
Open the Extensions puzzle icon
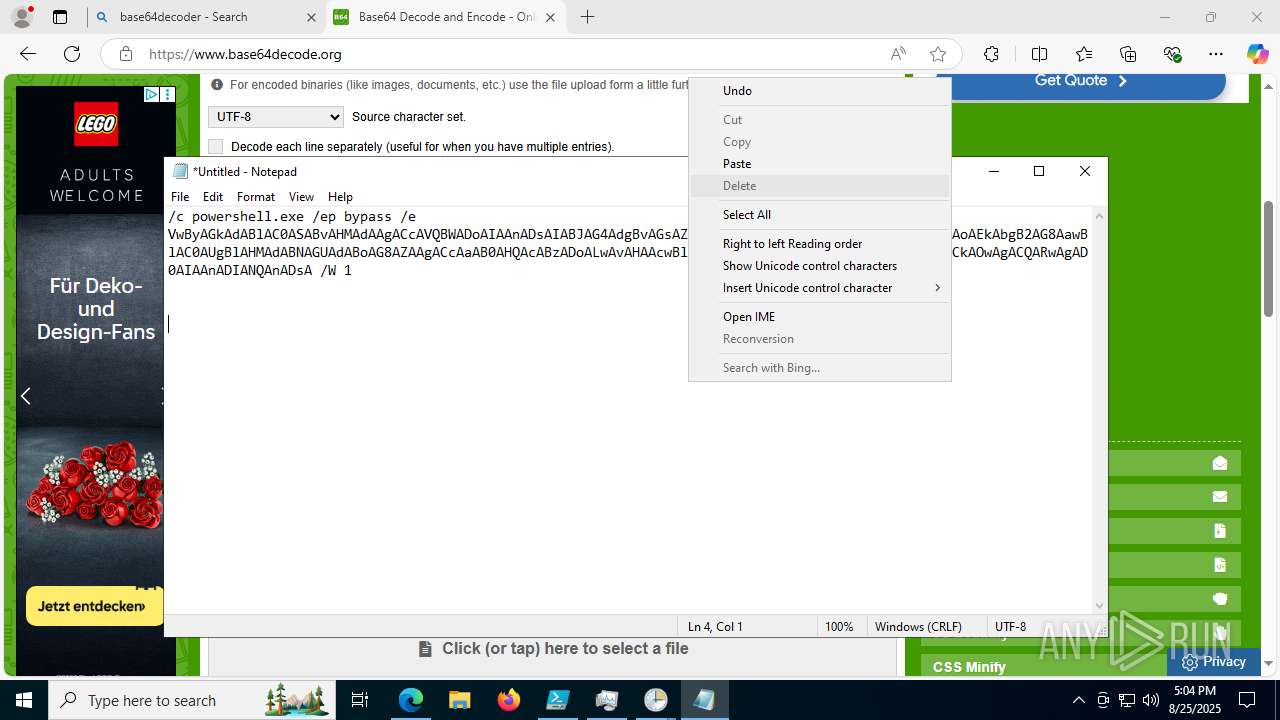(x=991, y=54)
